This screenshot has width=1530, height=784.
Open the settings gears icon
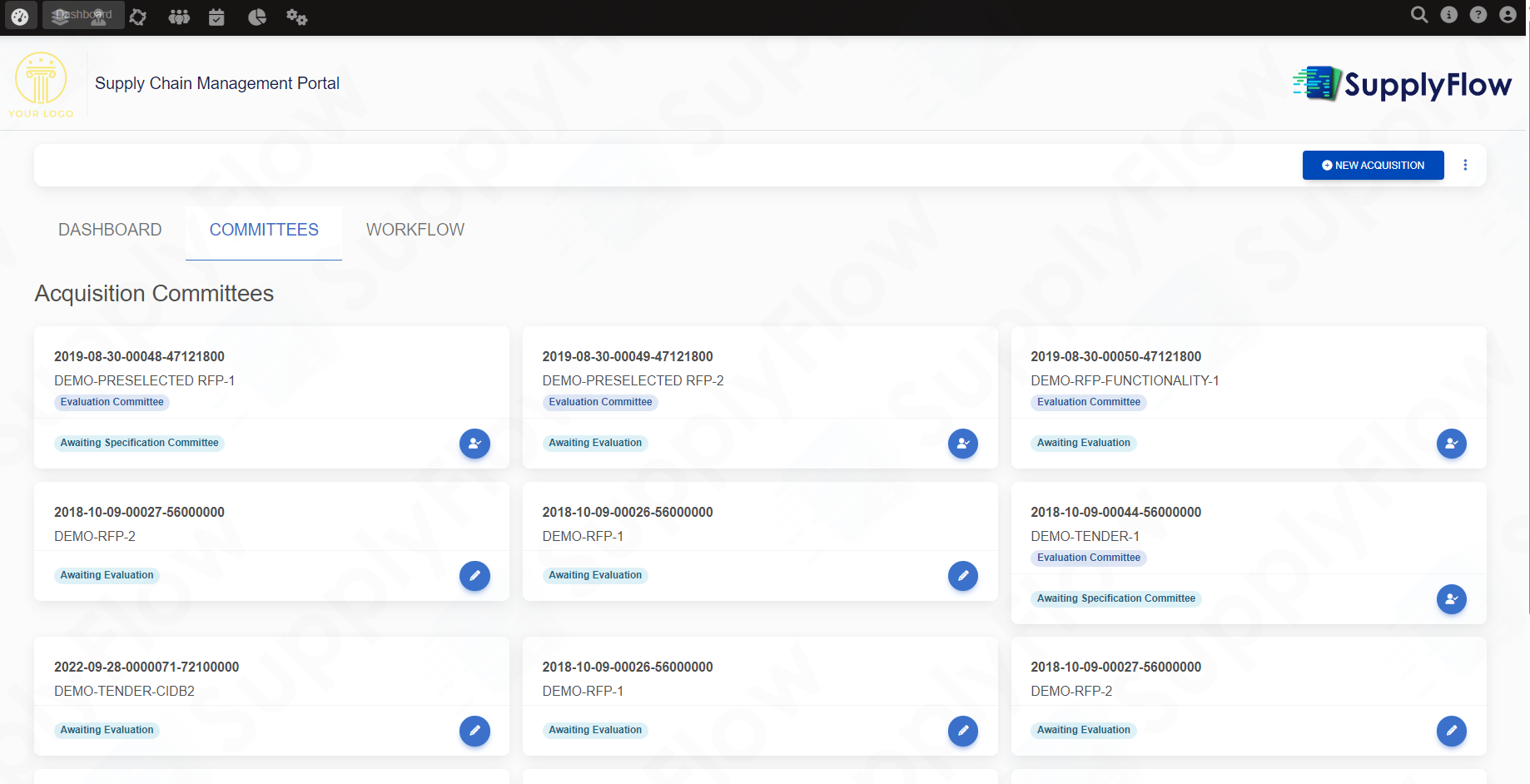click(x=296, y=17)
